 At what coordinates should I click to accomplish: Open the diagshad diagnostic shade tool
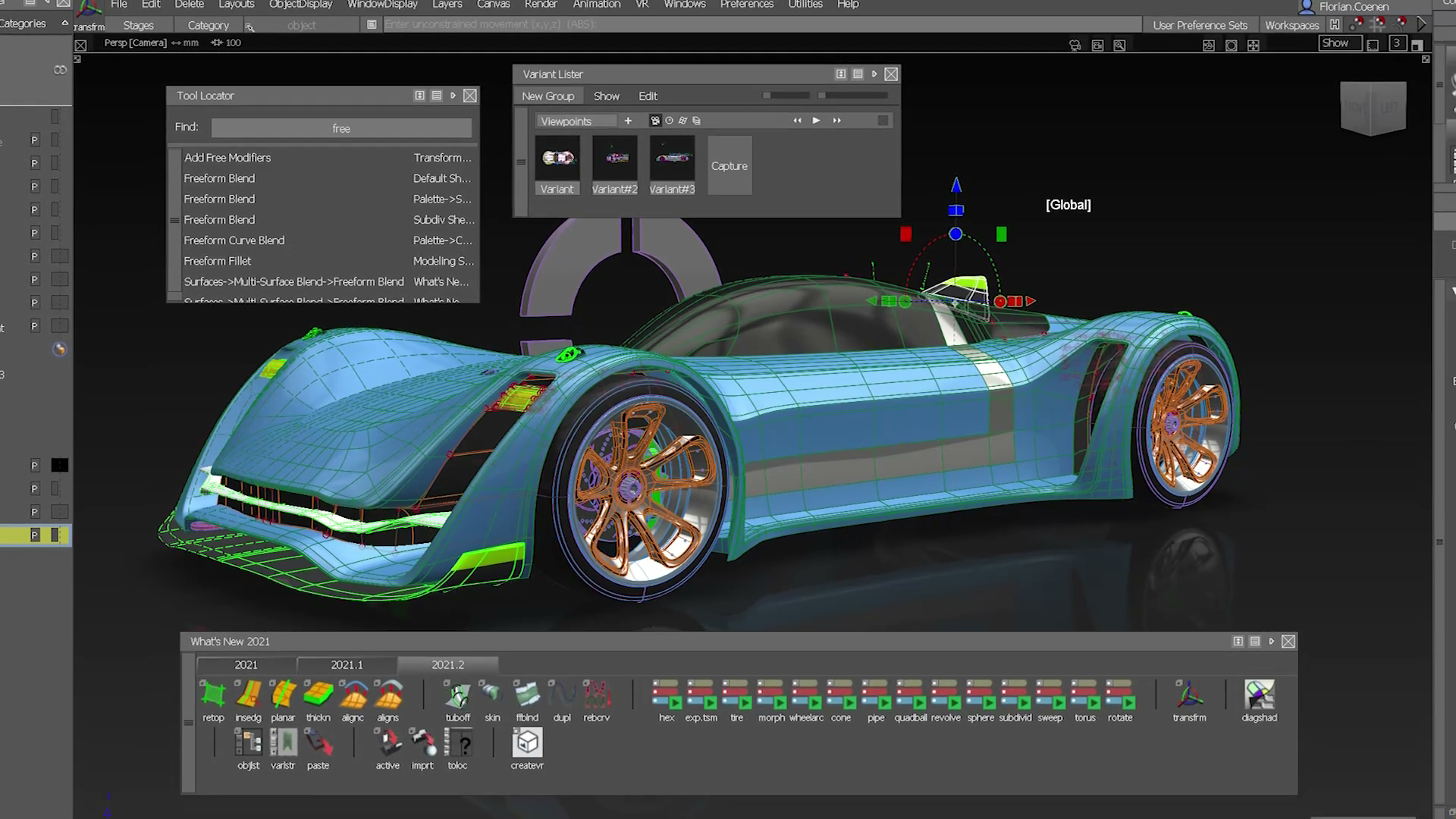coord(1259,695)
